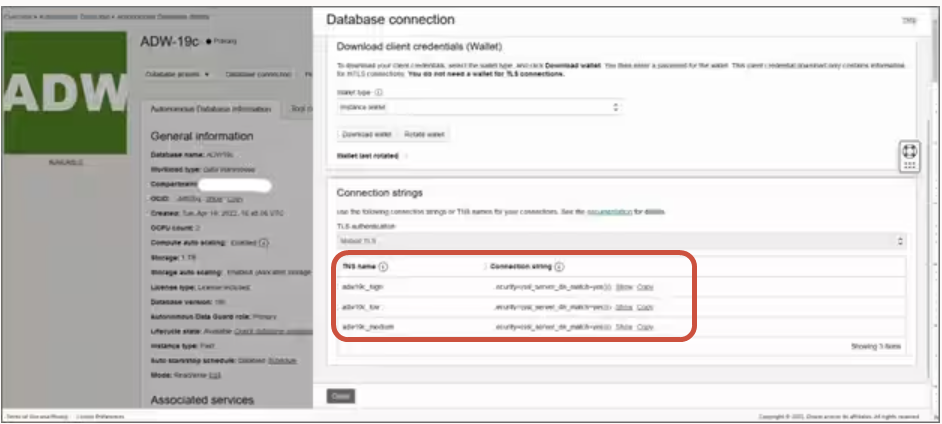Image resolution: width=942 pixels, height=424 pixels.
Task: Open the Wallet type dropdown
Action: pyautogui.click(x=479, y=108)
